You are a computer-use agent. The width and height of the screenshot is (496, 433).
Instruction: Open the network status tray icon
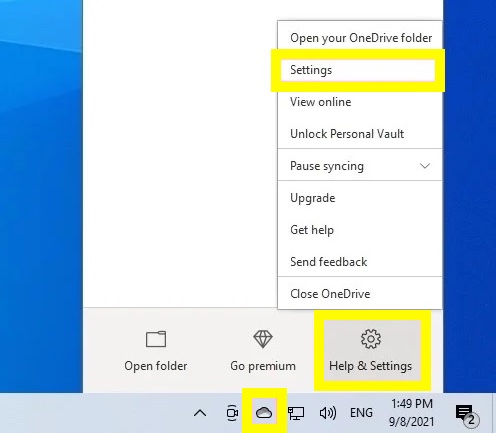coord(296,413)
